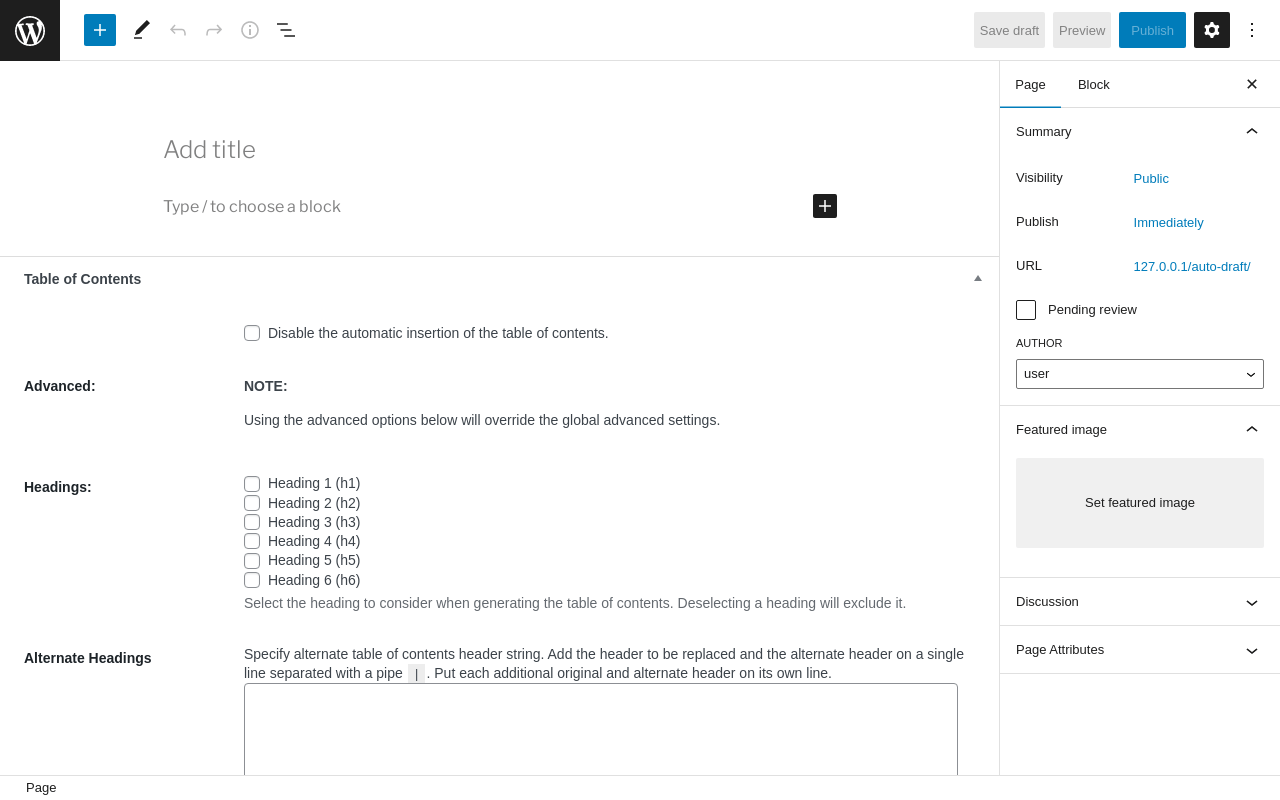Open the Public visibility link
The height and width of the screenshot is (800, 1280).
pyautogui.click(x=1151, y=179)
